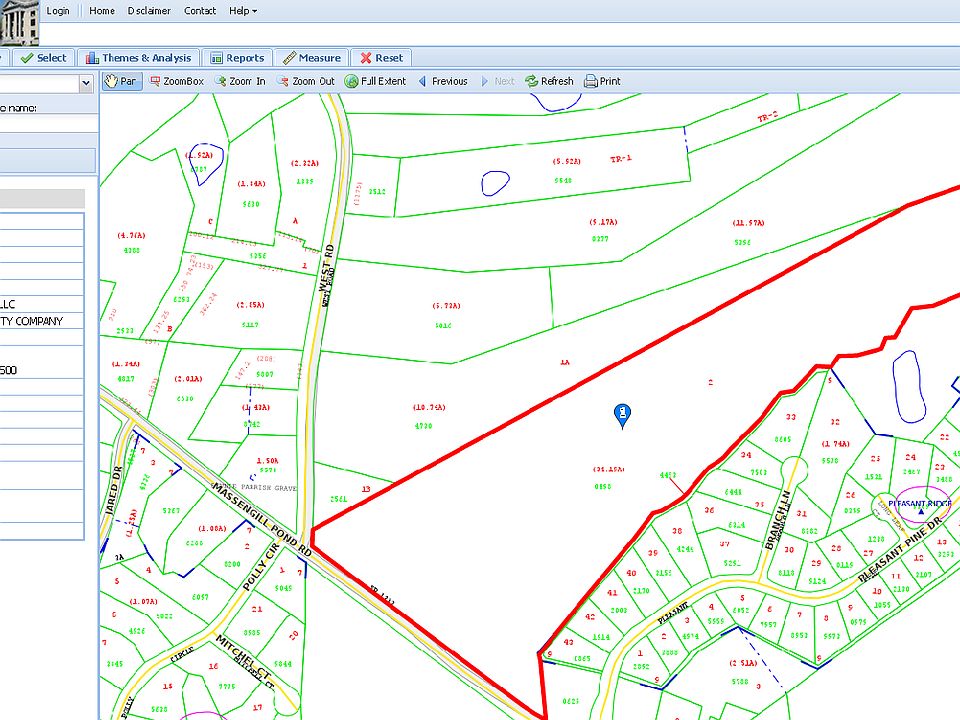960x720 pixels.
Task: Open Themes & Analysis tab
Action: tap(138, 58)
